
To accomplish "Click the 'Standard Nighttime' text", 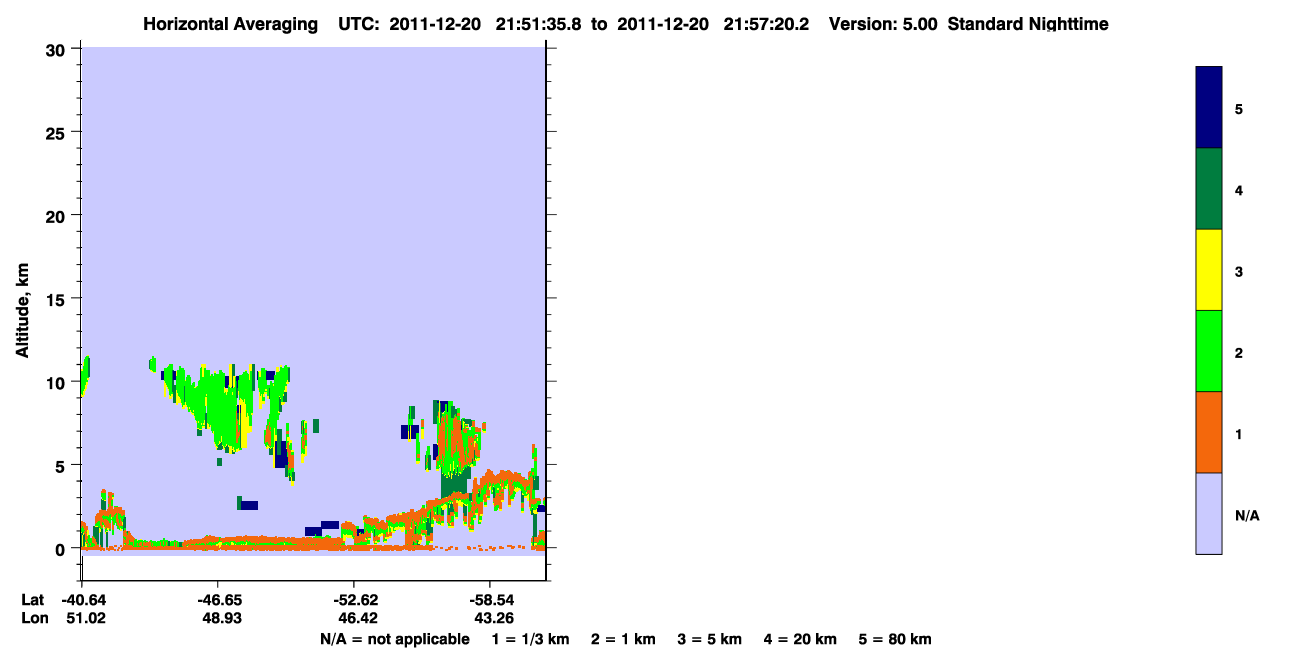I will pyautogui.click(x=1028, y=24).
